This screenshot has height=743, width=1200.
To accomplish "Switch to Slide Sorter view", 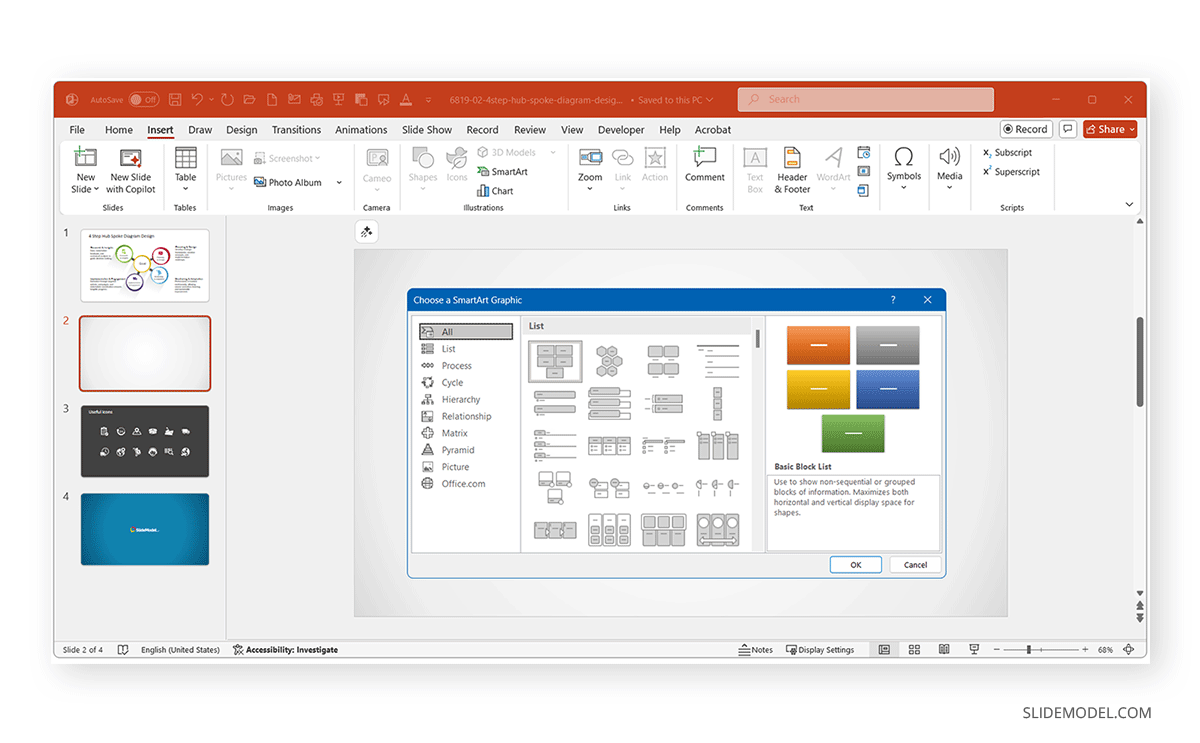I will click(913, 649).
